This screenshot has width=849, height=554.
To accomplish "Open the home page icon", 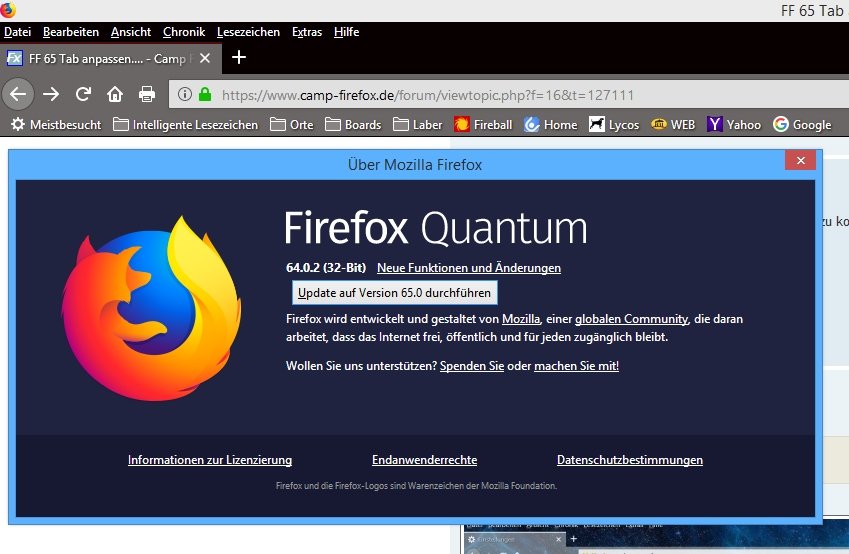I will point(115,95).
